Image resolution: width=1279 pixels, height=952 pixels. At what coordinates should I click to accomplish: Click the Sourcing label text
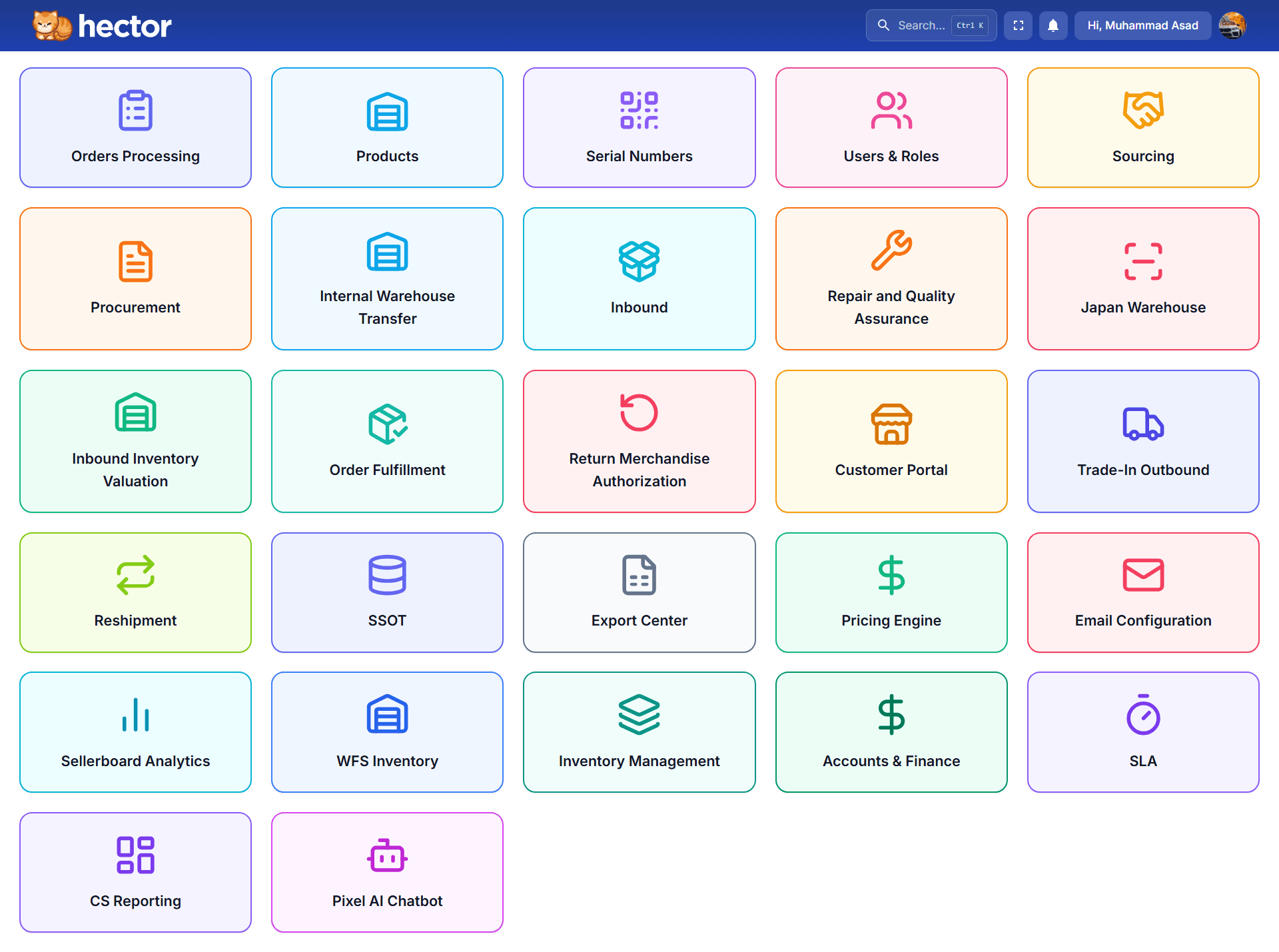(1143, 156)
